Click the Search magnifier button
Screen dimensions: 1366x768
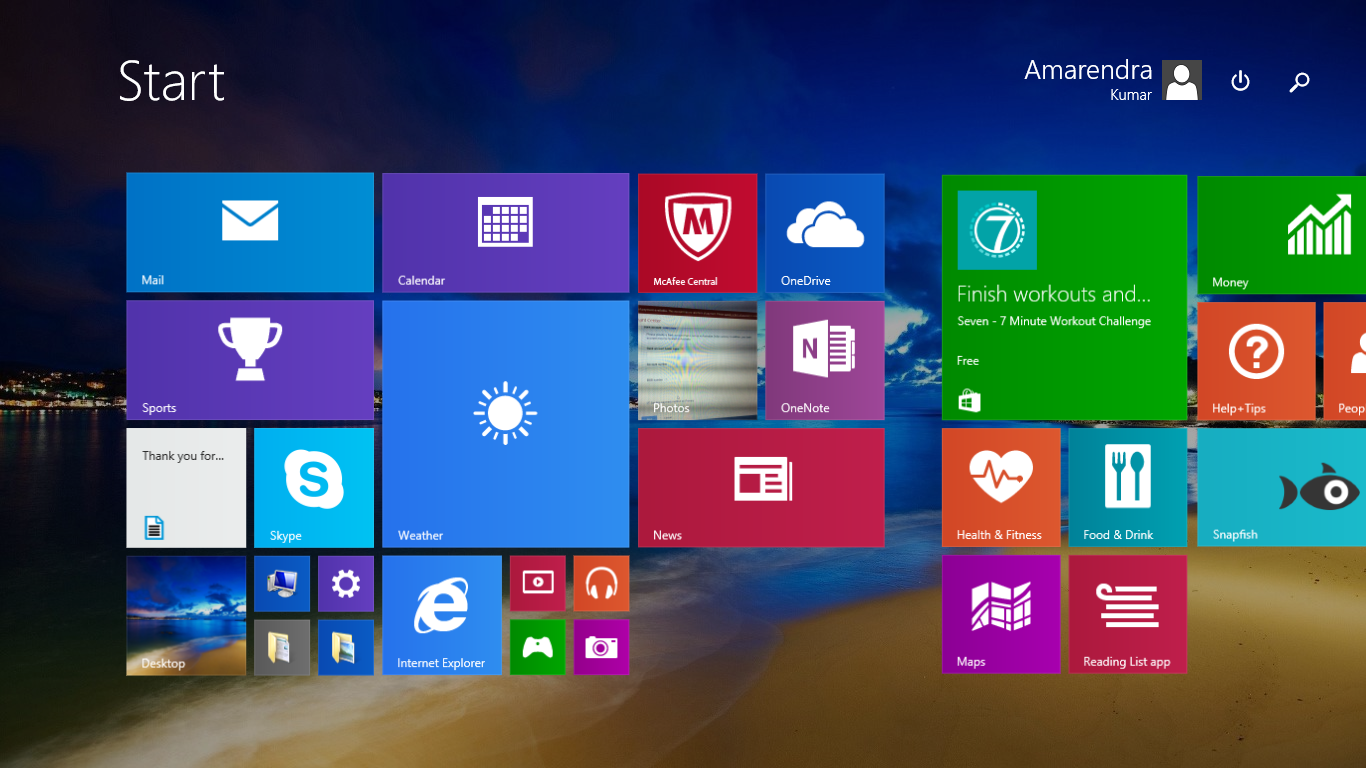point(1299,82)
